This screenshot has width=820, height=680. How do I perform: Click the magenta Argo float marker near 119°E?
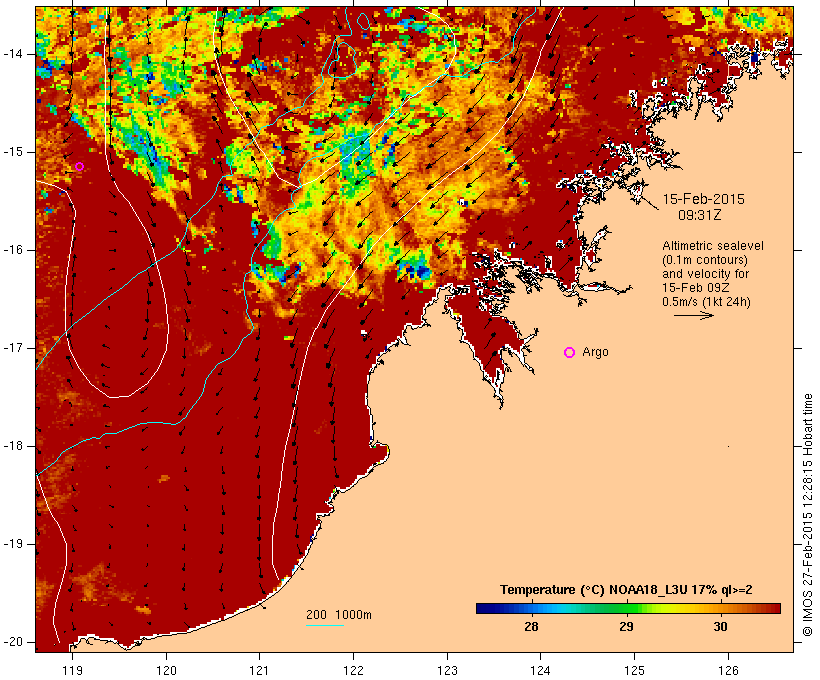point(79,166)
